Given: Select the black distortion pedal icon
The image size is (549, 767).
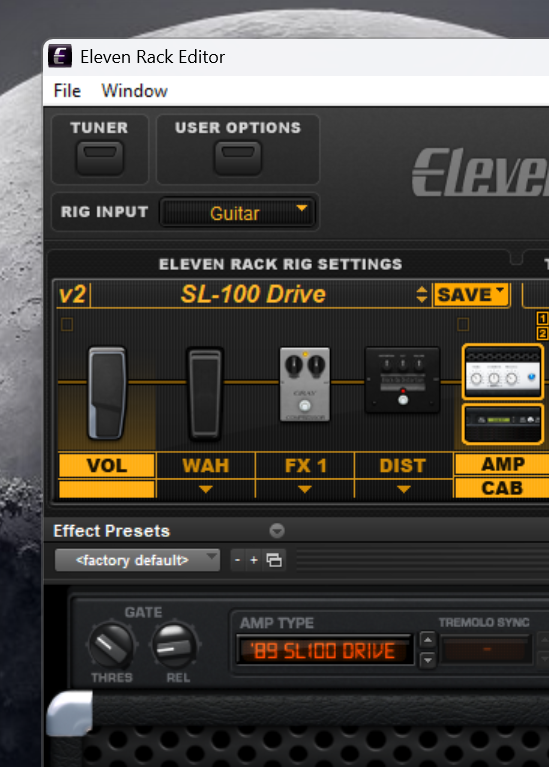Looking at the screenshot, I should tap(402, 380).
